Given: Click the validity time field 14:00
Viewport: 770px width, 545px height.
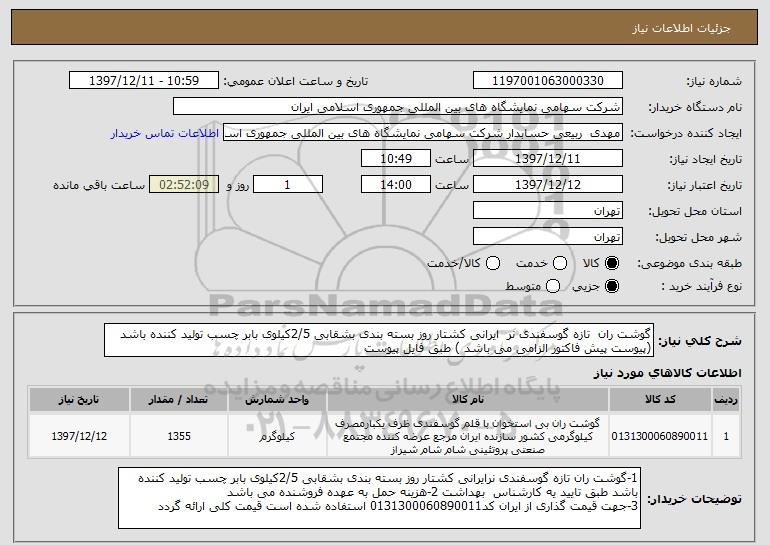Looking at the screenshot, I should pyautogui.click(x=396, y=185).
